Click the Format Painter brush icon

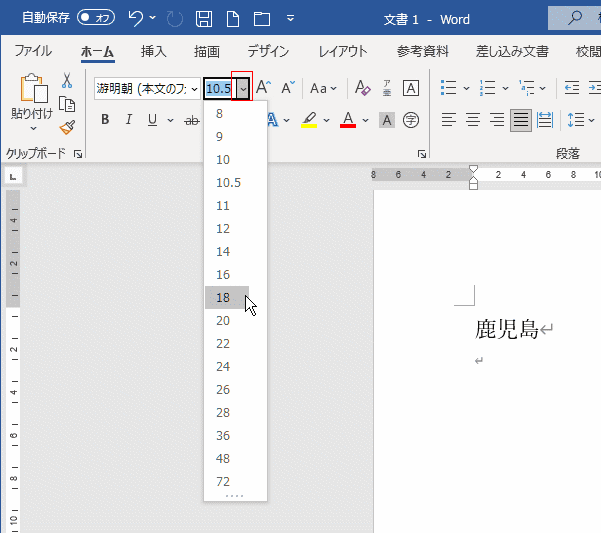coord(67,127)
